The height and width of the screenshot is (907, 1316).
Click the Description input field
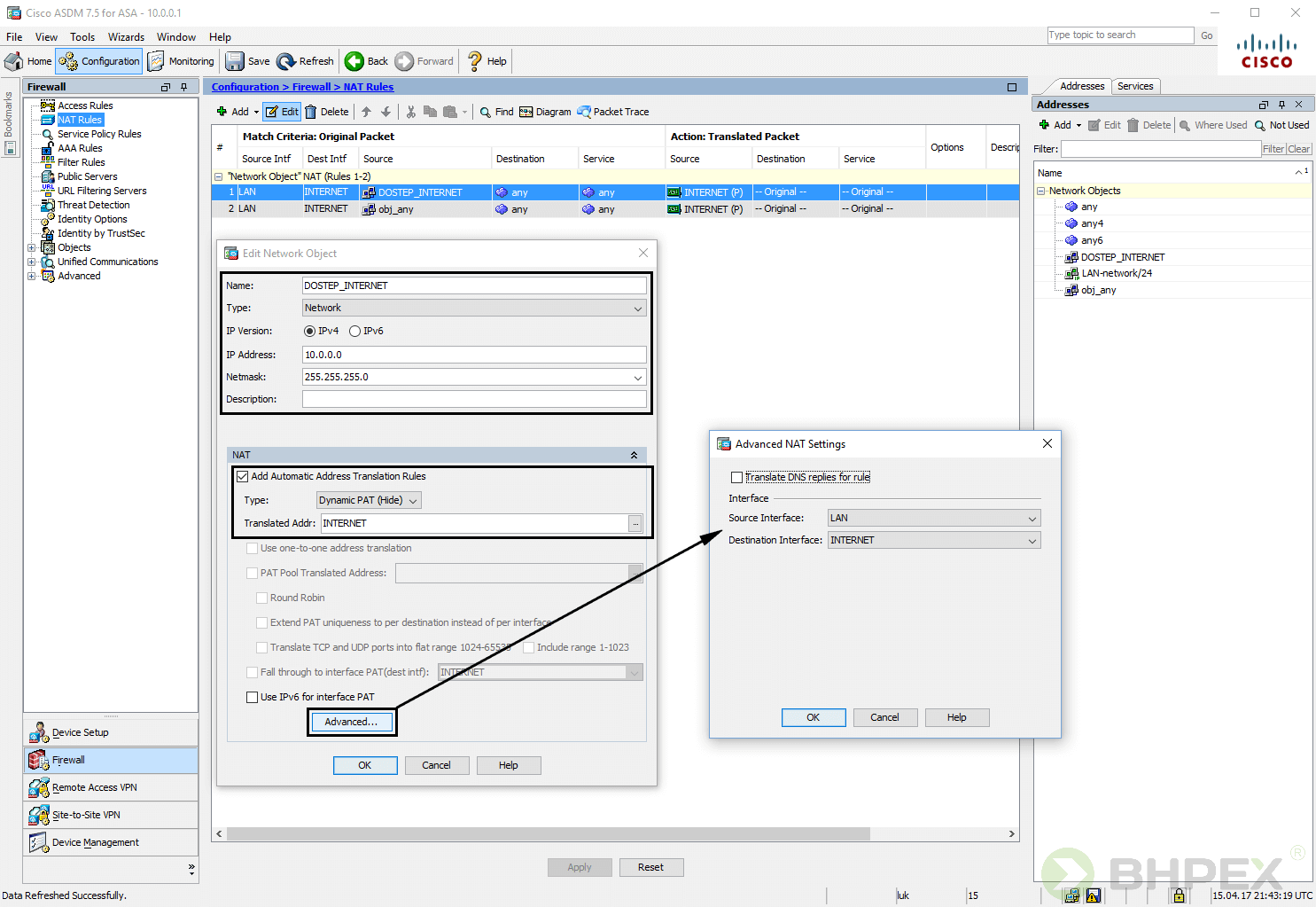(x=474, y=399)
